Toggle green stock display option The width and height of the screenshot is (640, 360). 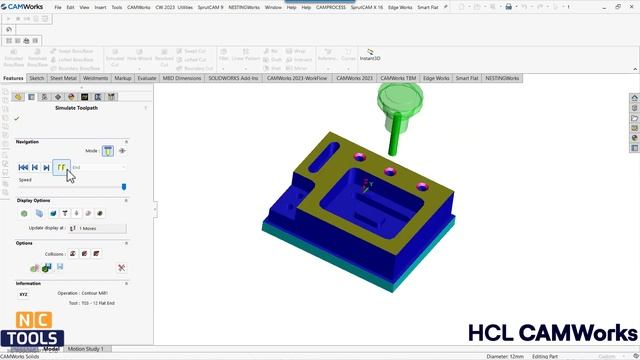click(24, 213)
